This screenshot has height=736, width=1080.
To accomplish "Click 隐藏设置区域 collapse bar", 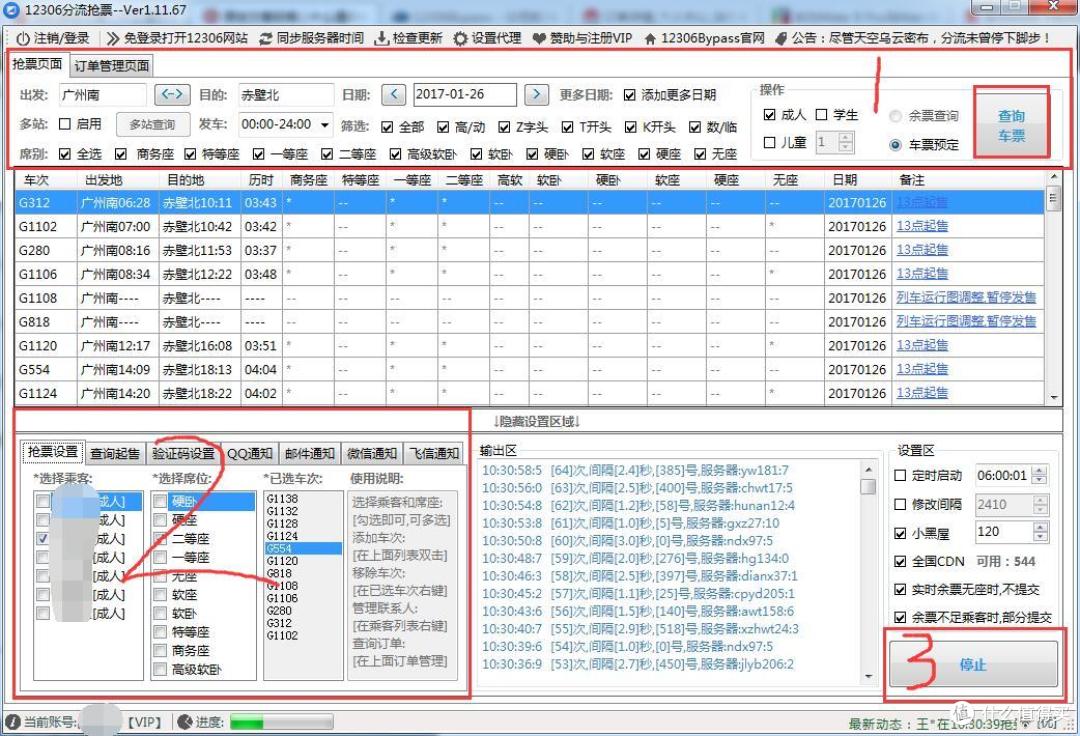I will [x=537, y=421].
